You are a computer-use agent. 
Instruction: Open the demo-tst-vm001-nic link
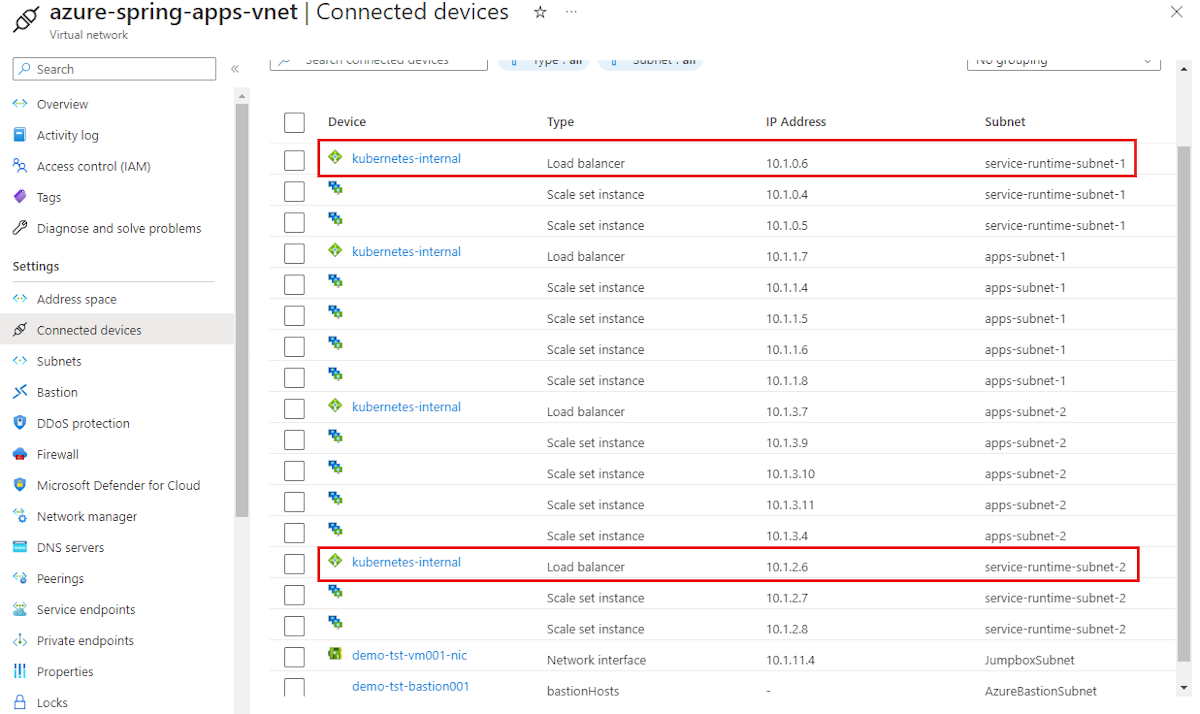409,655
